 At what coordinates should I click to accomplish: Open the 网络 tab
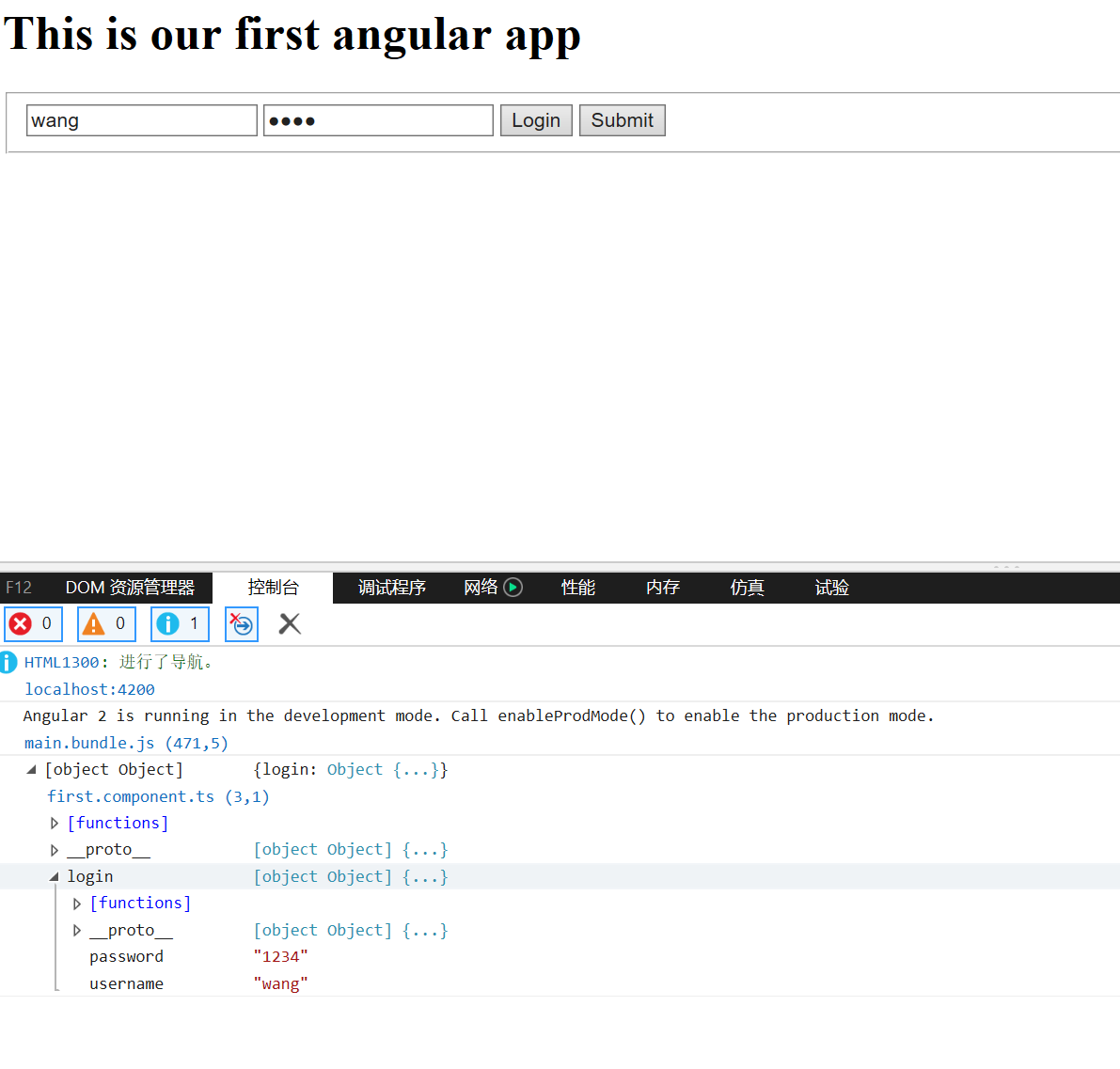point(480,588)
